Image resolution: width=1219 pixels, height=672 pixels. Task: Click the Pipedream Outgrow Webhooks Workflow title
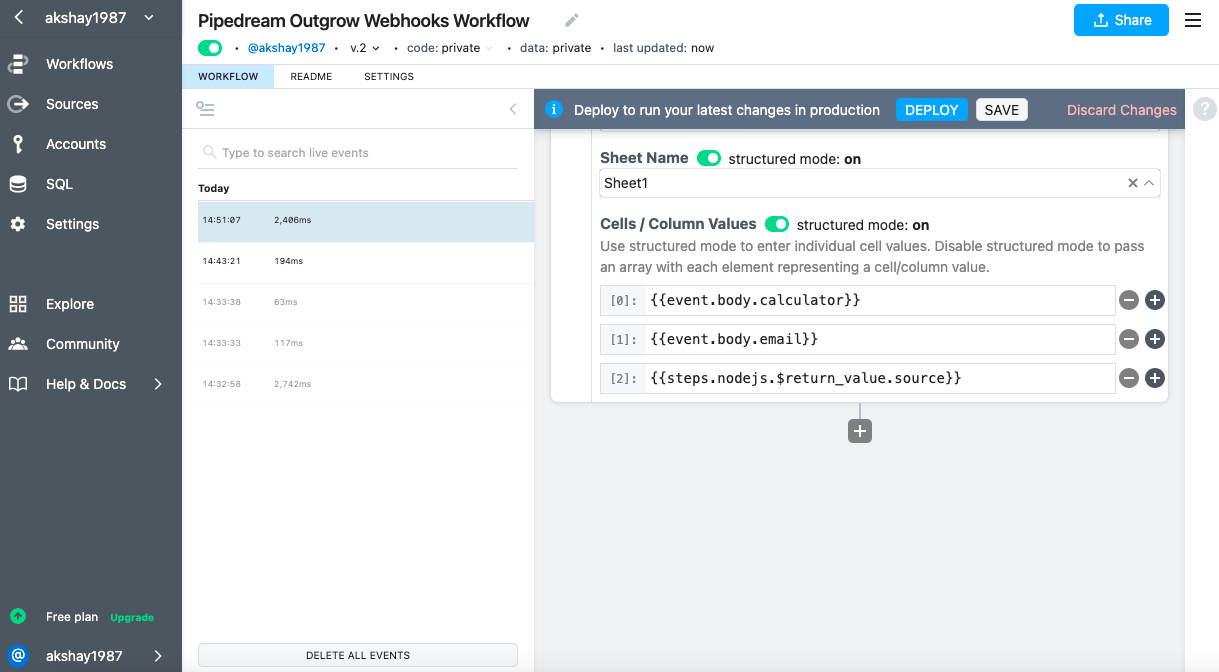(x=364, y=21)
